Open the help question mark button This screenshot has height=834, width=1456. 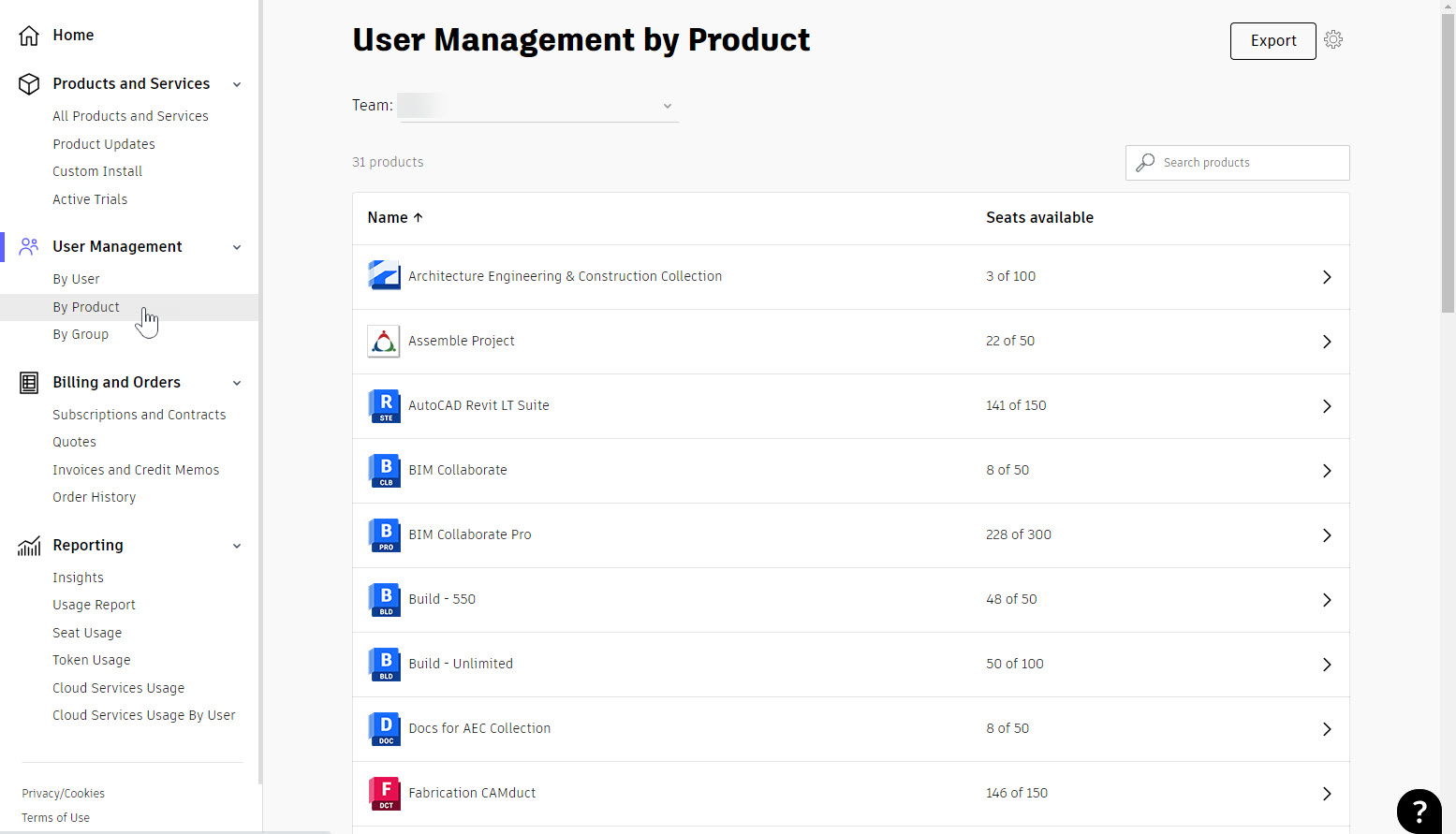(1419, 812)
